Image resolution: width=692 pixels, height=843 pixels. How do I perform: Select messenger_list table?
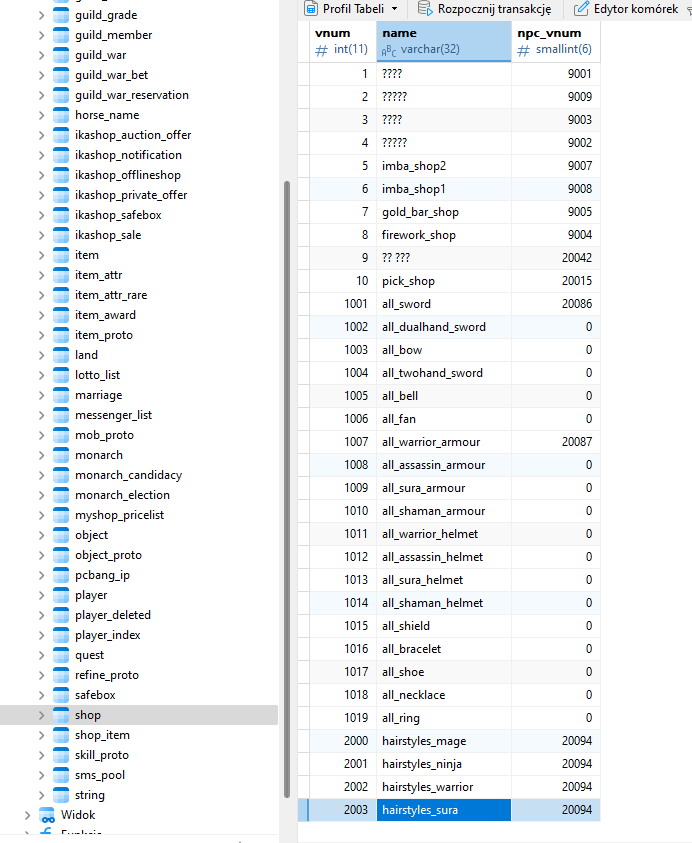pos(113,416)
